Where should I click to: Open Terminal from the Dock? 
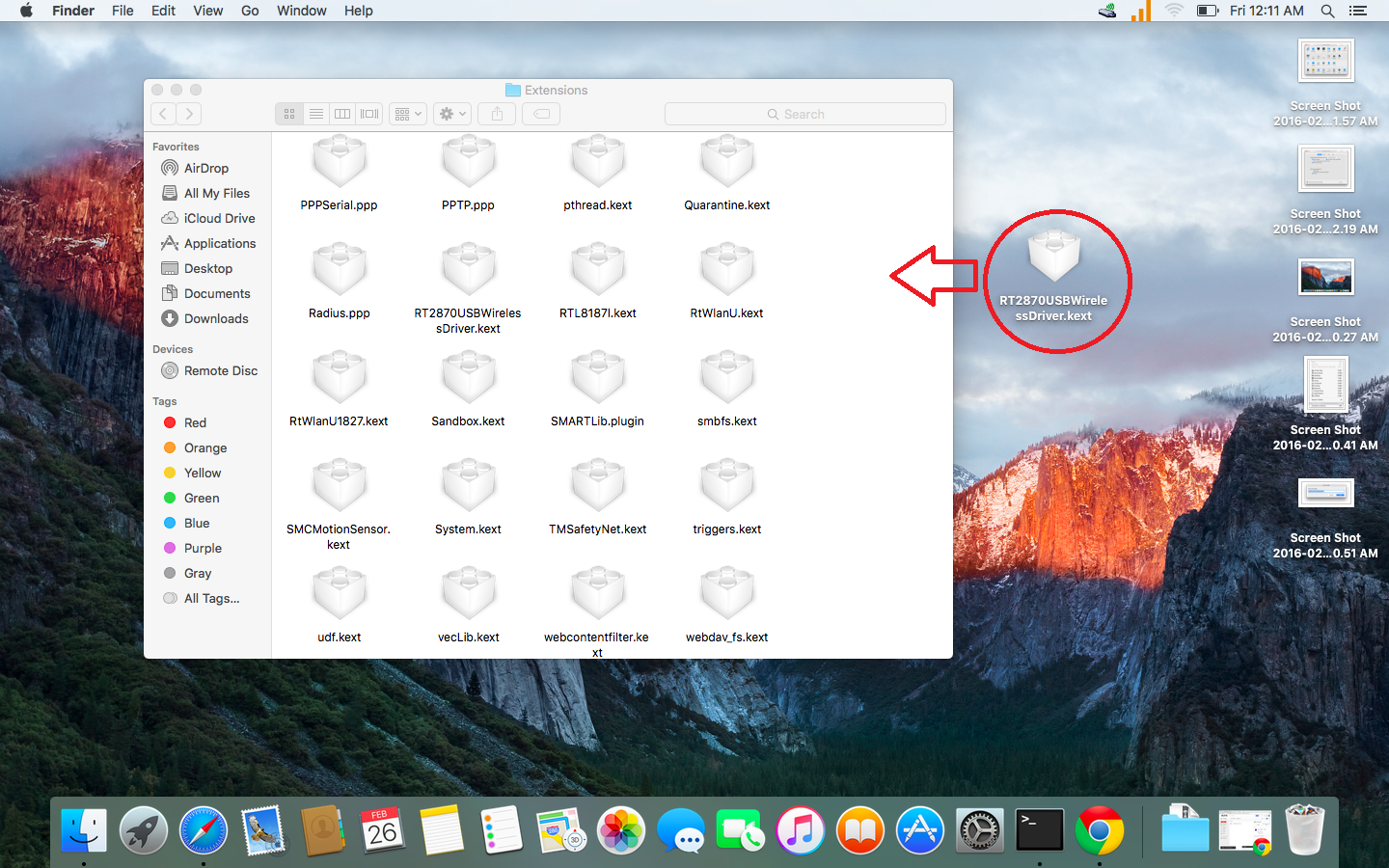pos(1039,830)
